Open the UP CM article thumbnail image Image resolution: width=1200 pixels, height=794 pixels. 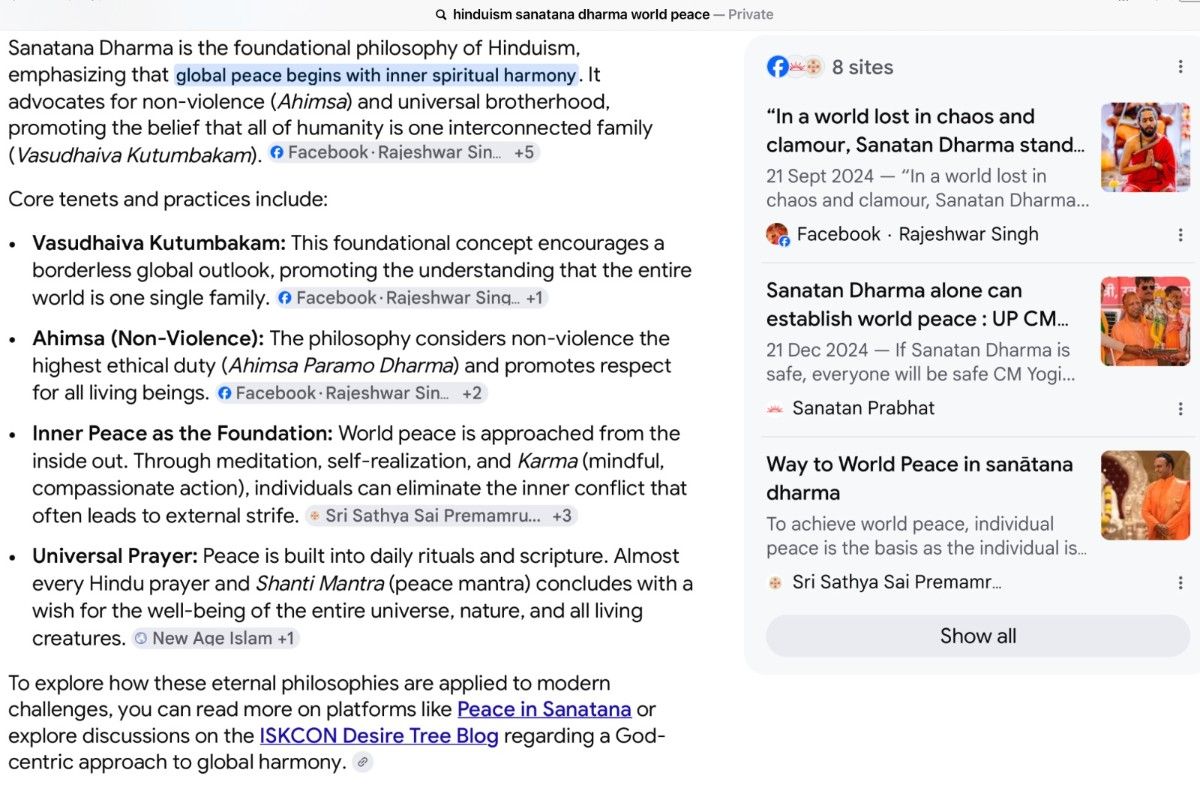coord(1145,321)
